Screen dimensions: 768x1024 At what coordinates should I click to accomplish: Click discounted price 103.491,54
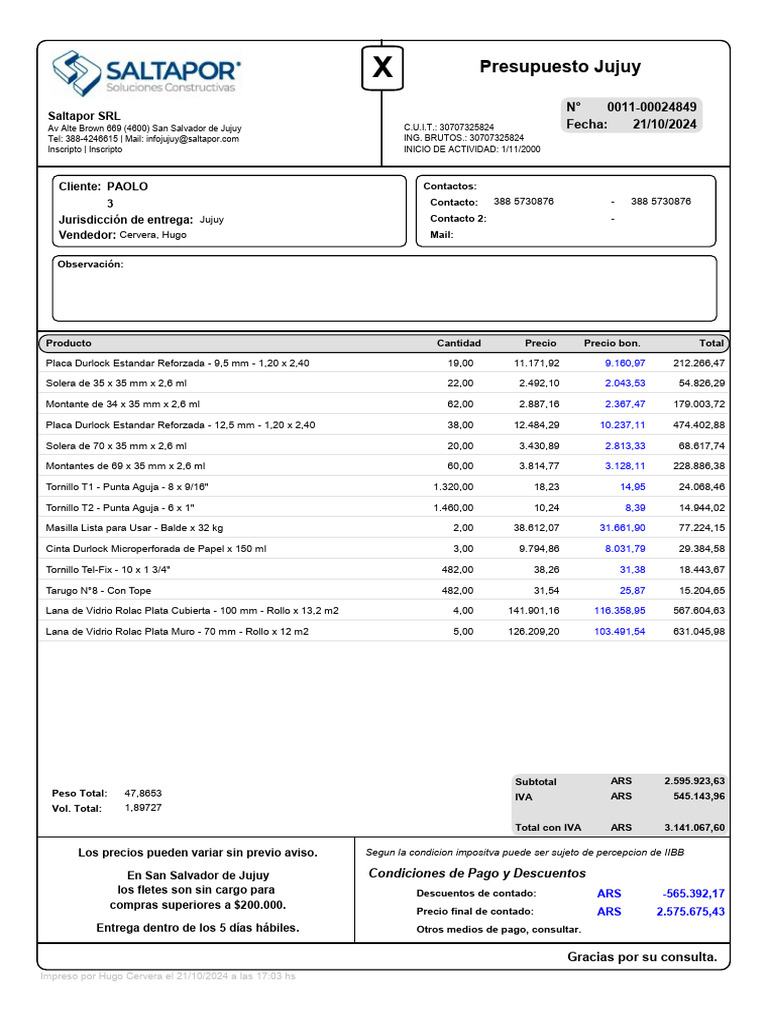pyautogui.click(x=620, y=632)
